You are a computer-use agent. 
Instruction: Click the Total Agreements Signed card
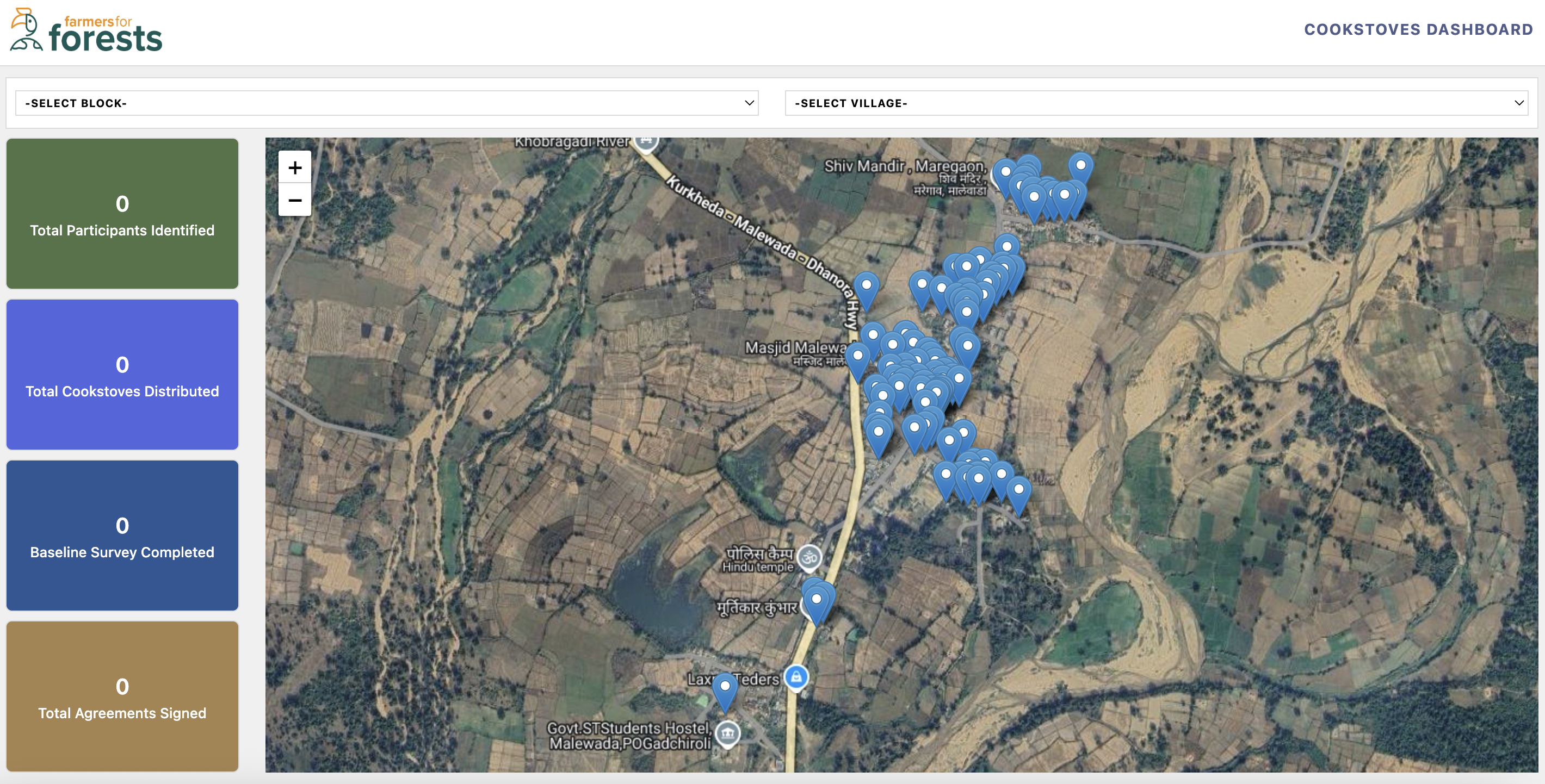tap(122, 696)
